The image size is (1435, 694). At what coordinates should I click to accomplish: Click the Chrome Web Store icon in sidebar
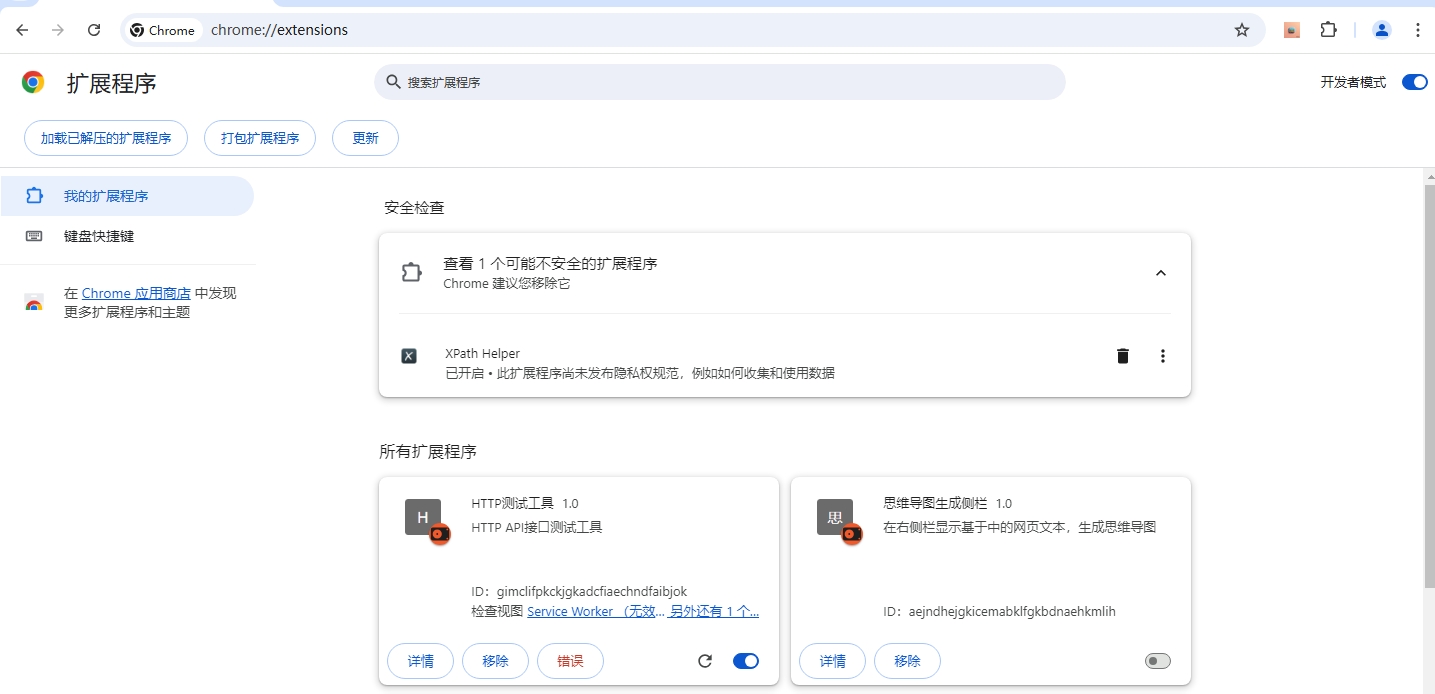pyautogui.click(x=34, y=303)
